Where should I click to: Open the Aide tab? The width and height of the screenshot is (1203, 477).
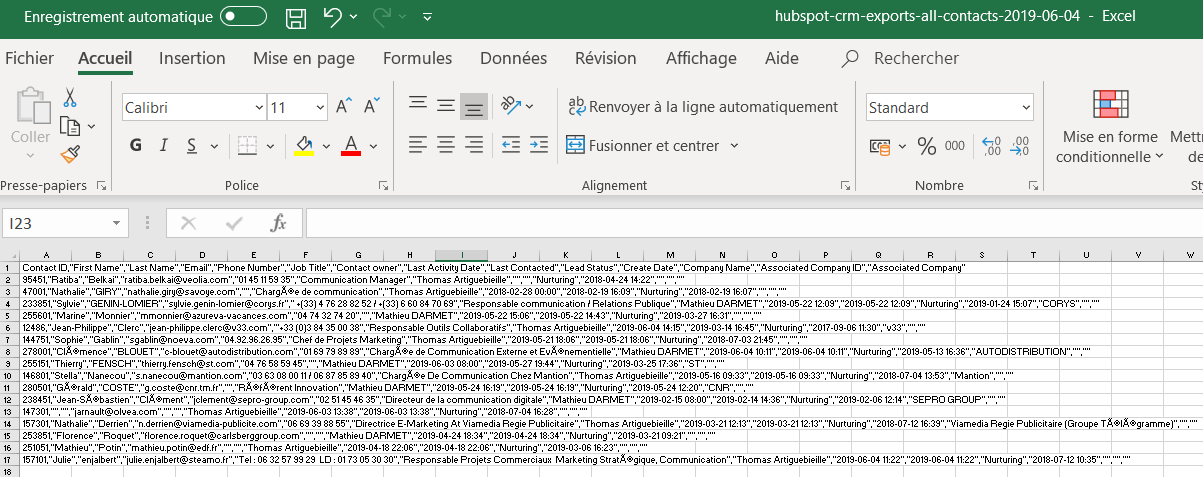(x=782, y=59)
